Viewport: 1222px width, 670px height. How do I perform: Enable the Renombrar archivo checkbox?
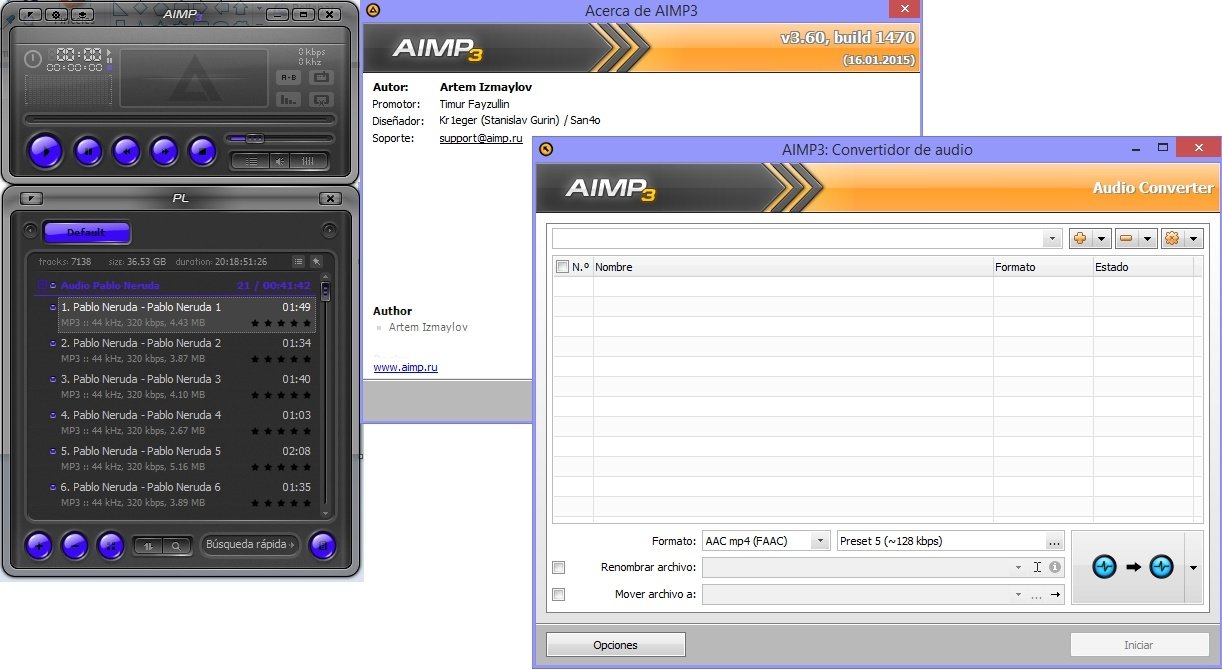click(x=559, y=568)
